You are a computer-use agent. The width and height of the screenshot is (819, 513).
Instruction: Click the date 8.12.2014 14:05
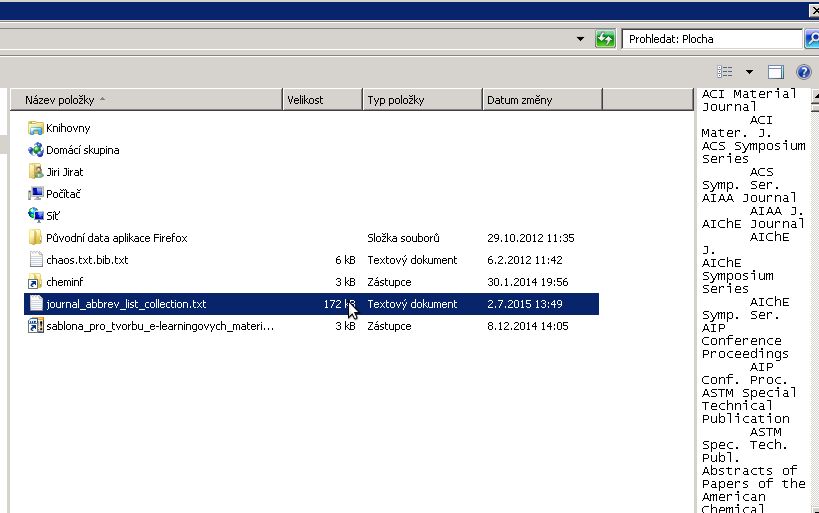[x=528, y=325]
